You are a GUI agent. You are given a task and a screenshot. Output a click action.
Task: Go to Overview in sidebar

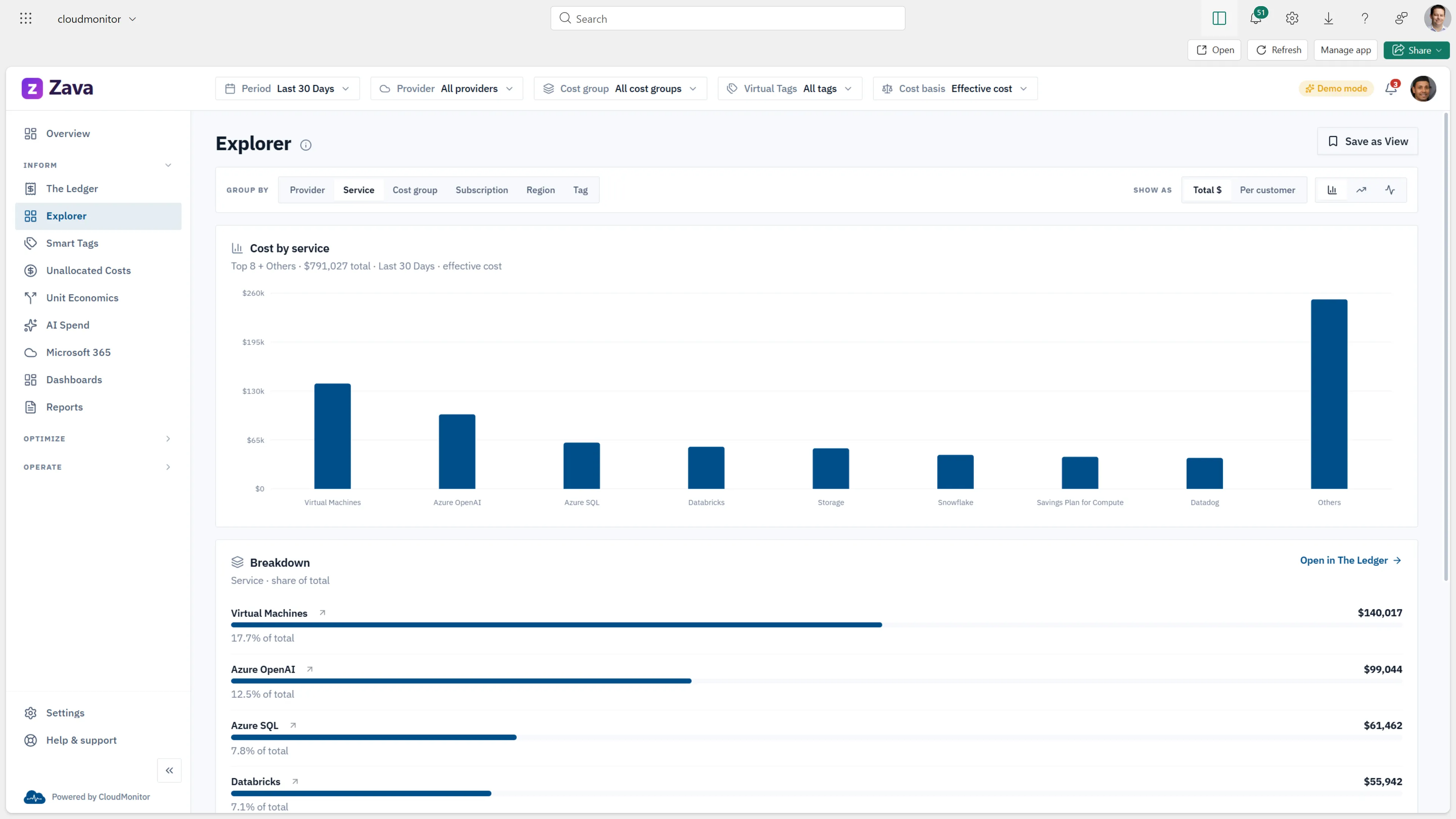pos(98,133)
